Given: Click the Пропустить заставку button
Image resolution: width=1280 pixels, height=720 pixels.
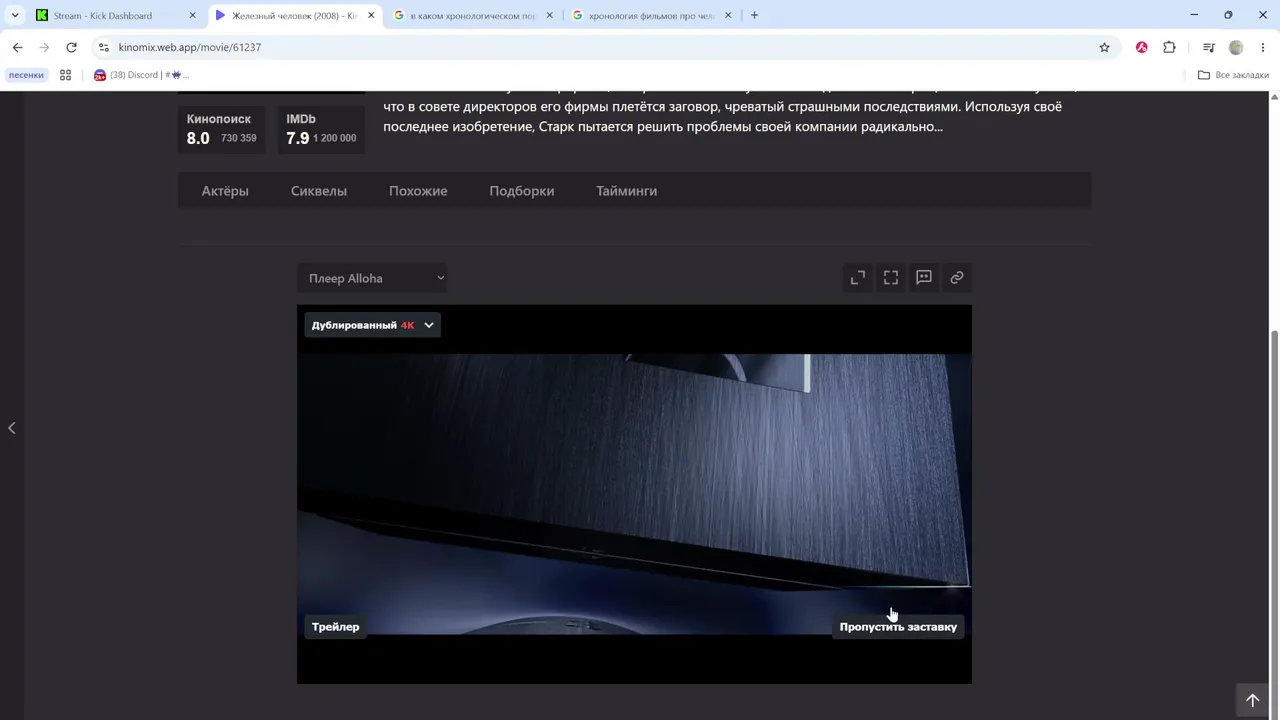Looking at the screenshot, I should click(x=898, y=627).
